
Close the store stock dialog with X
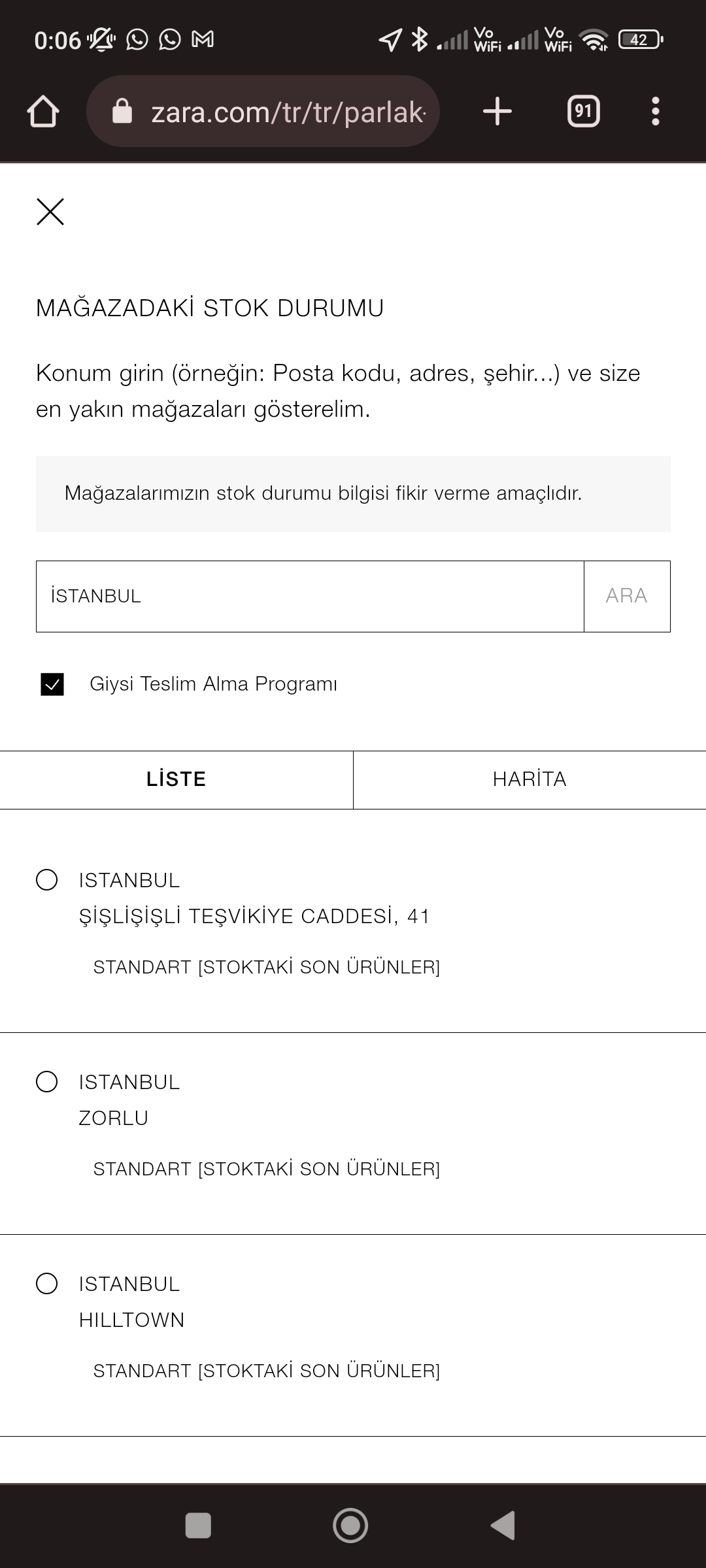coord(50,212)
